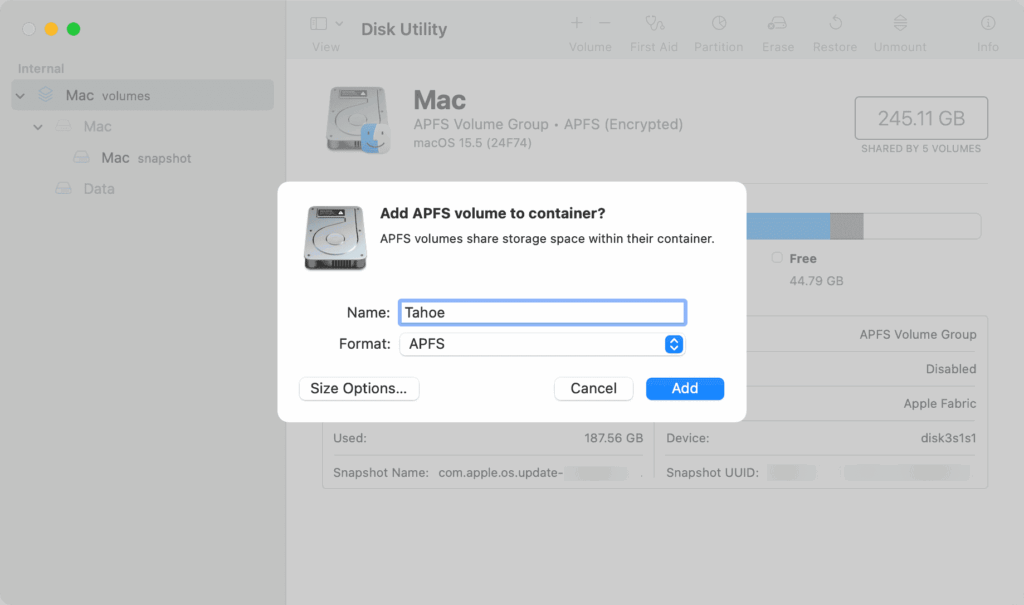
Task: Click the add Volume plus icon
Action: [x=577, y=23]
